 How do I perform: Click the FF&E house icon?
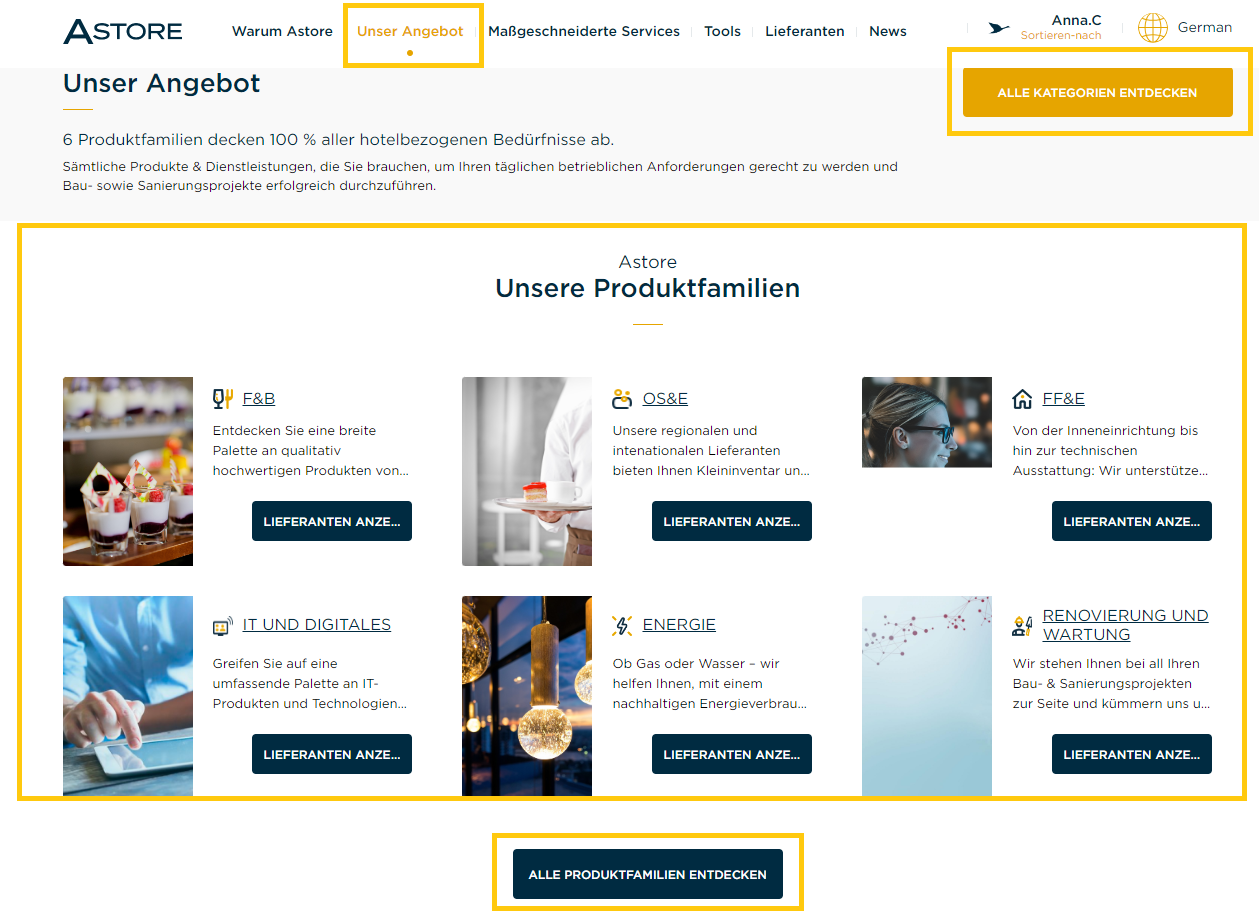[1022, 399]
